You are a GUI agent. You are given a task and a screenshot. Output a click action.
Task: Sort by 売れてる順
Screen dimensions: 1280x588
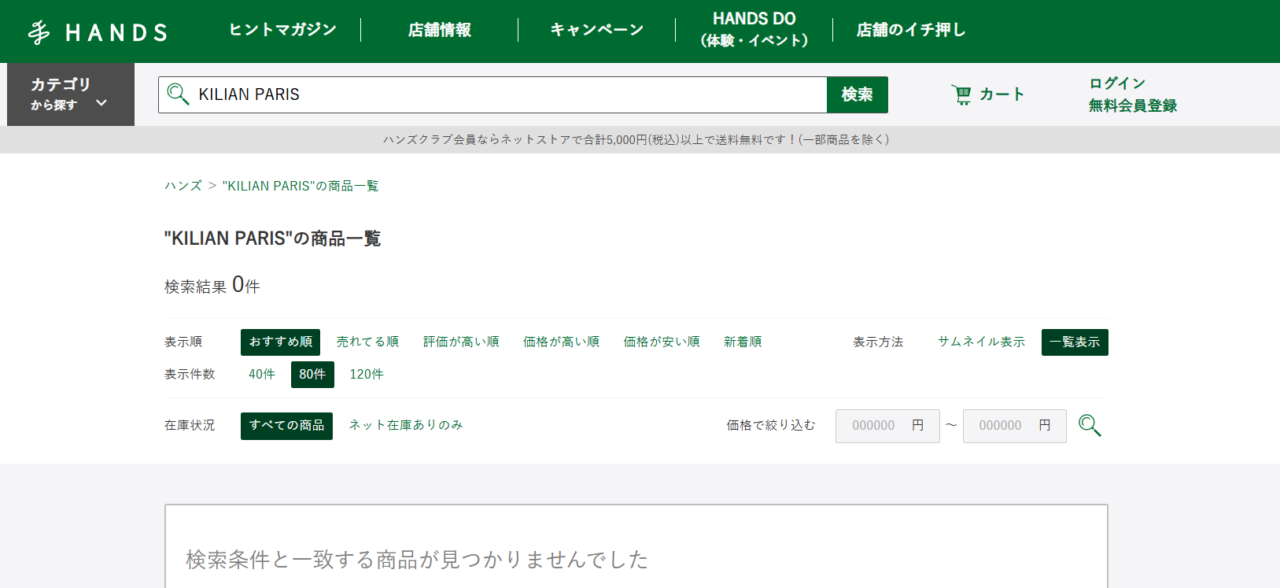point(368,342)
